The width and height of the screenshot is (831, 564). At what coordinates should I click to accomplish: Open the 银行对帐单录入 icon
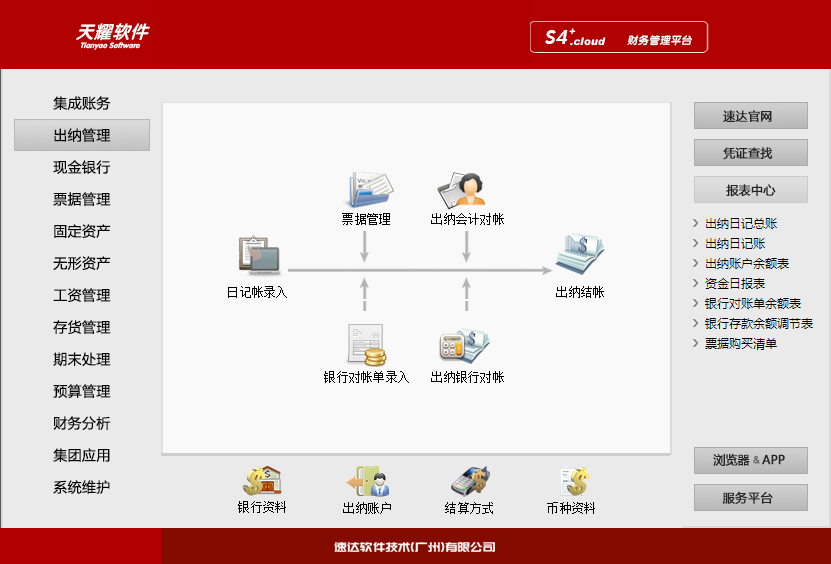(366, 345)
